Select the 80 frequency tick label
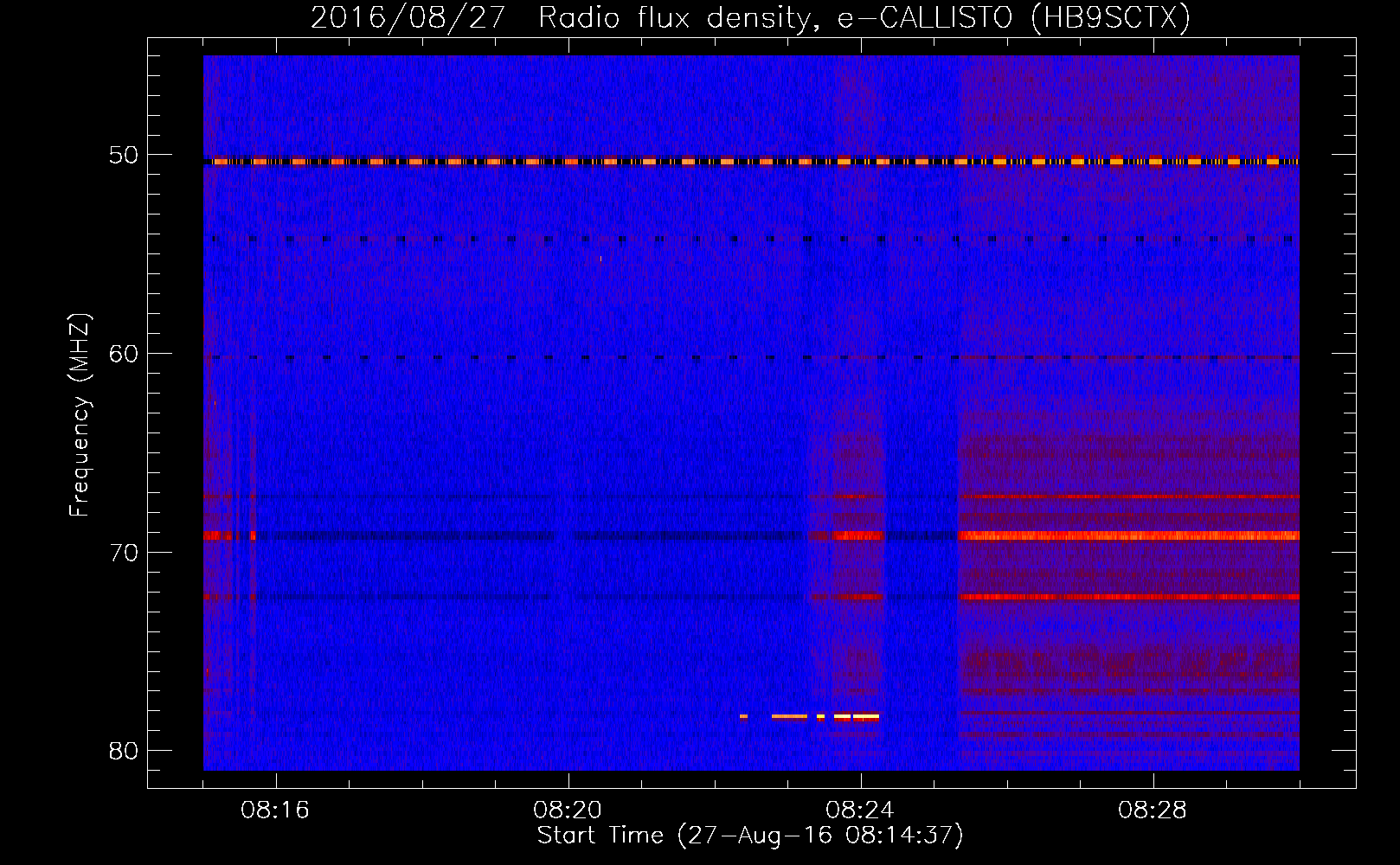 coord(124,750)
